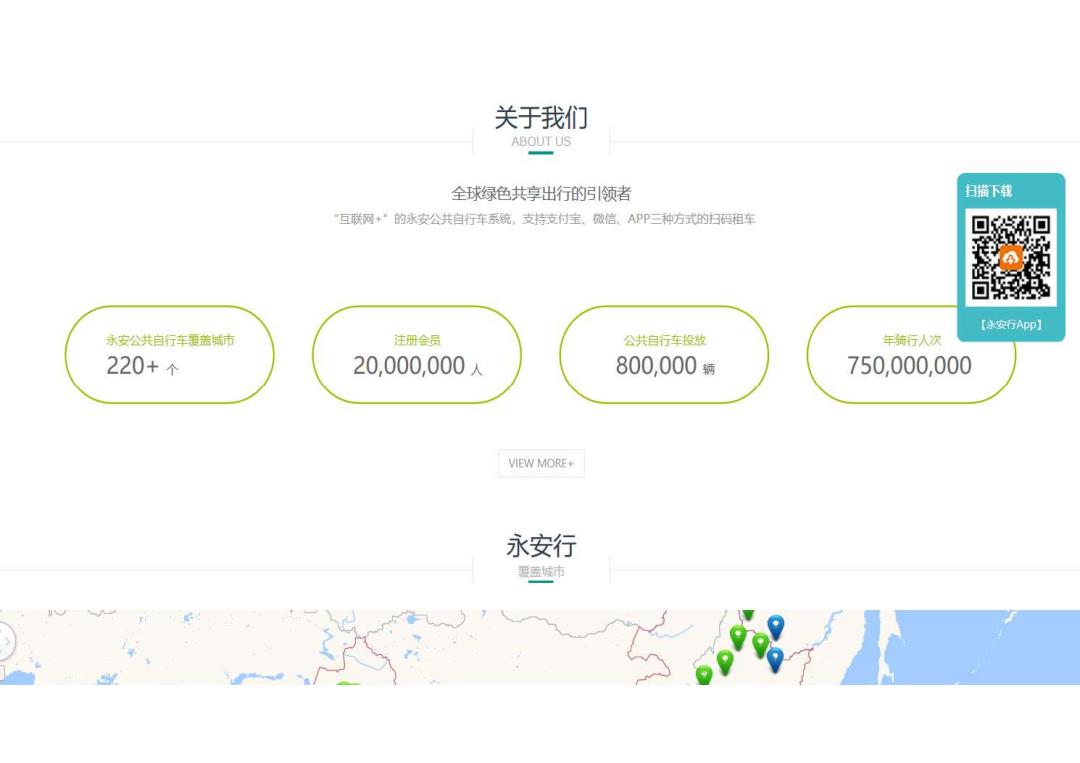Open the 【永安行App】 label link
This screenshot has width=1080, height=763.
click(1010, 324)
